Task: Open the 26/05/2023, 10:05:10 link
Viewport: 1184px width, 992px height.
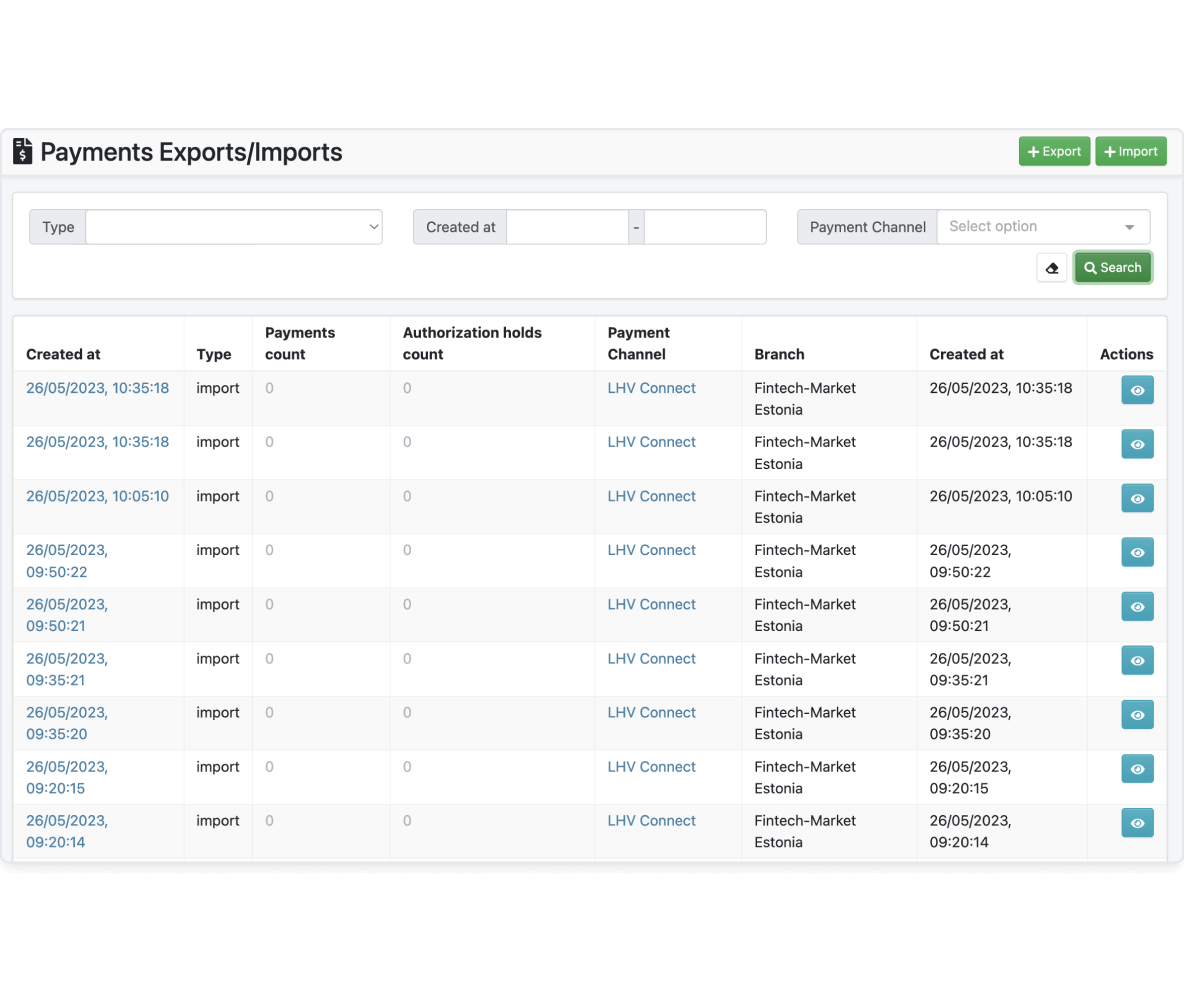Action: point(97,496)
